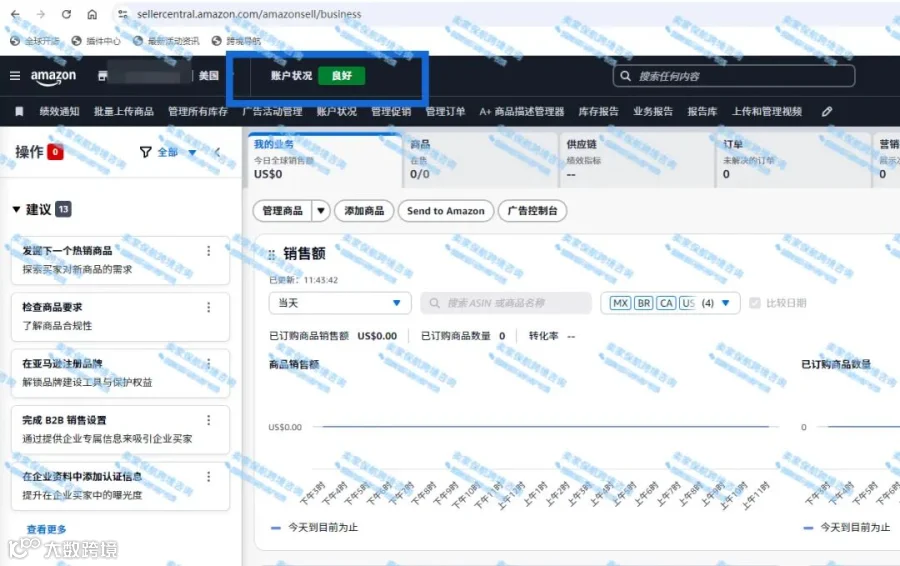Select the 我的业务 tab
Viewport: 900px width, 566px height.
324,160
